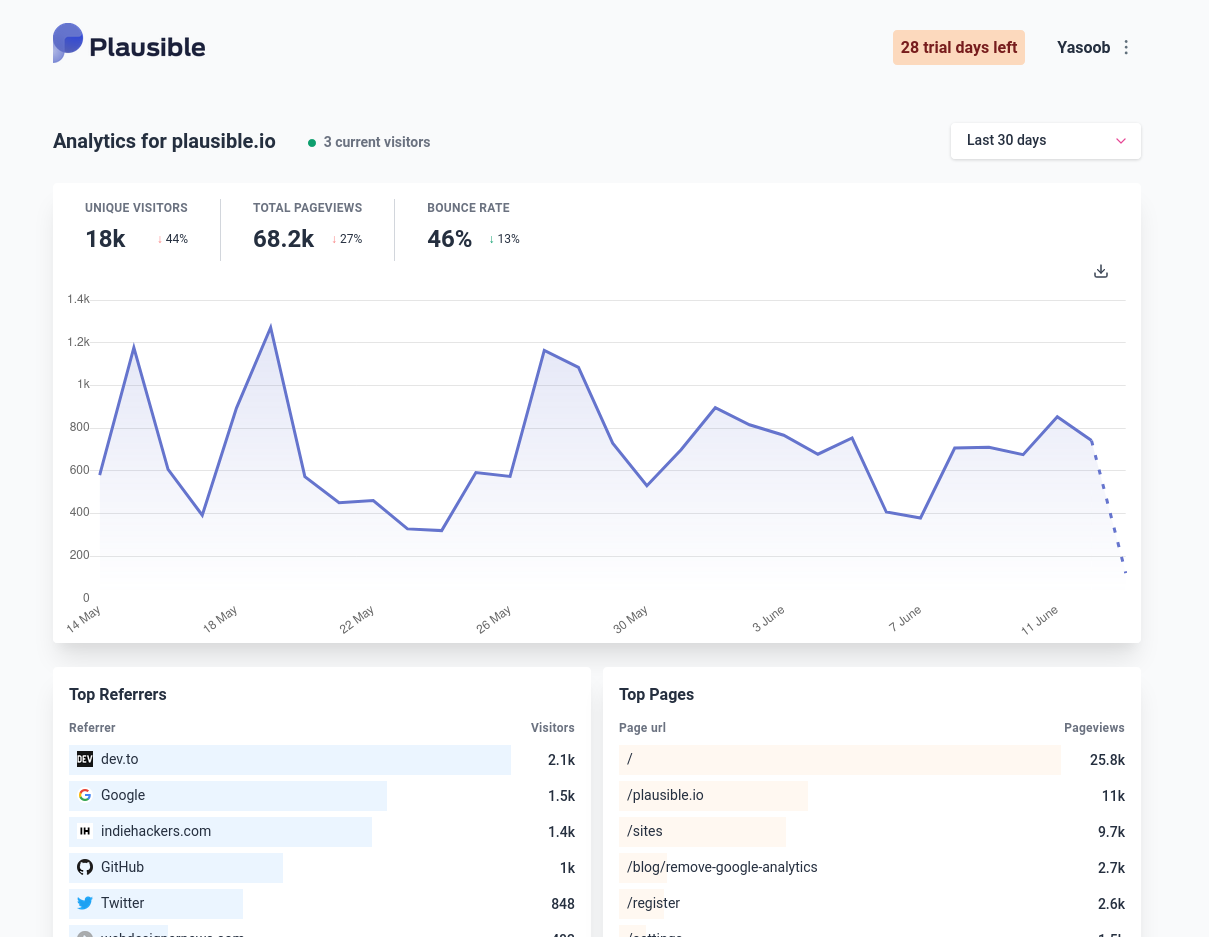This screenshot has width=1209, height=937.
Task: Click the Twitter bird icon
Action: 85,903
